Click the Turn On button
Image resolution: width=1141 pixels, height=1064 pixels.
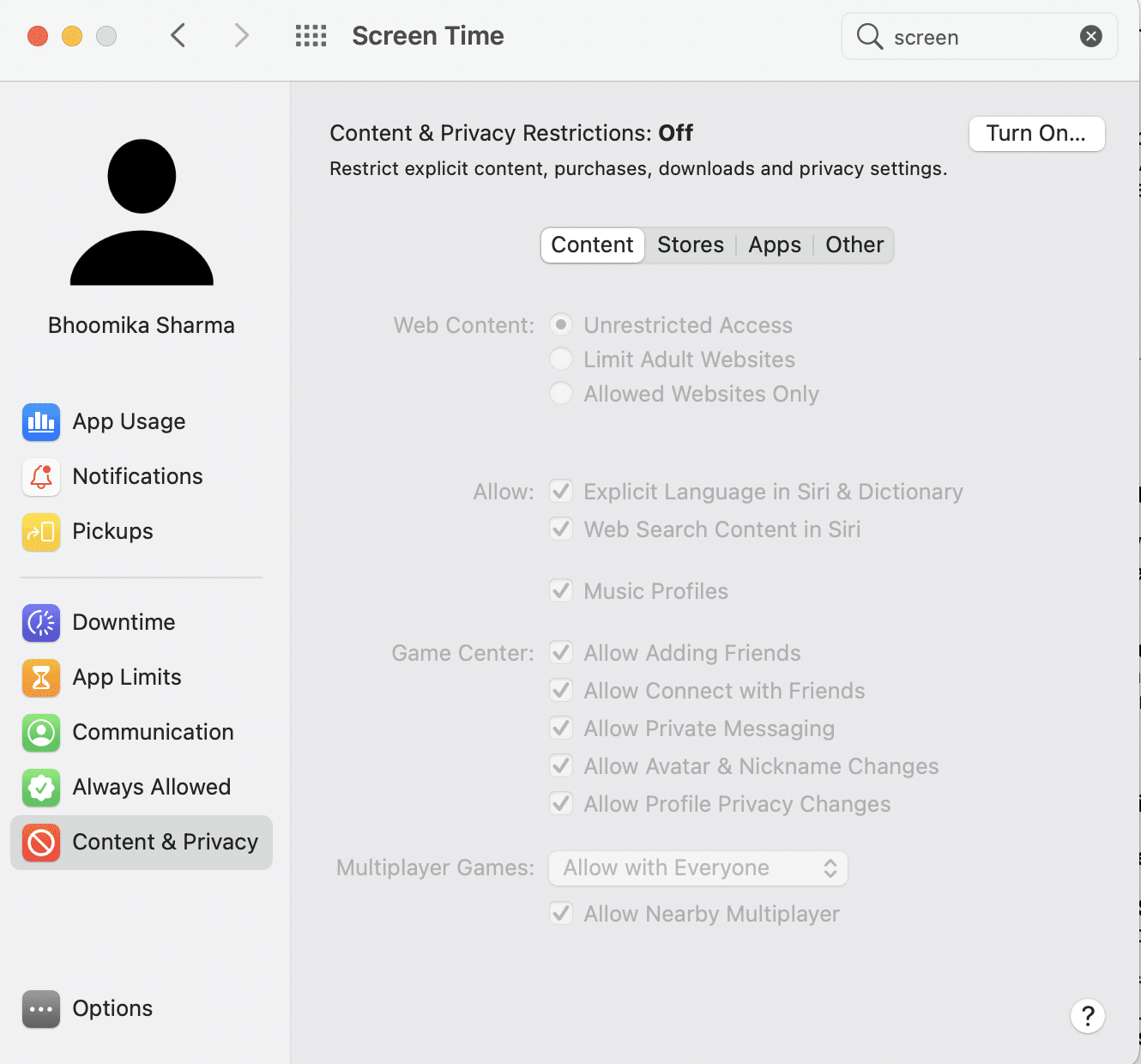tap(1036, 134)
